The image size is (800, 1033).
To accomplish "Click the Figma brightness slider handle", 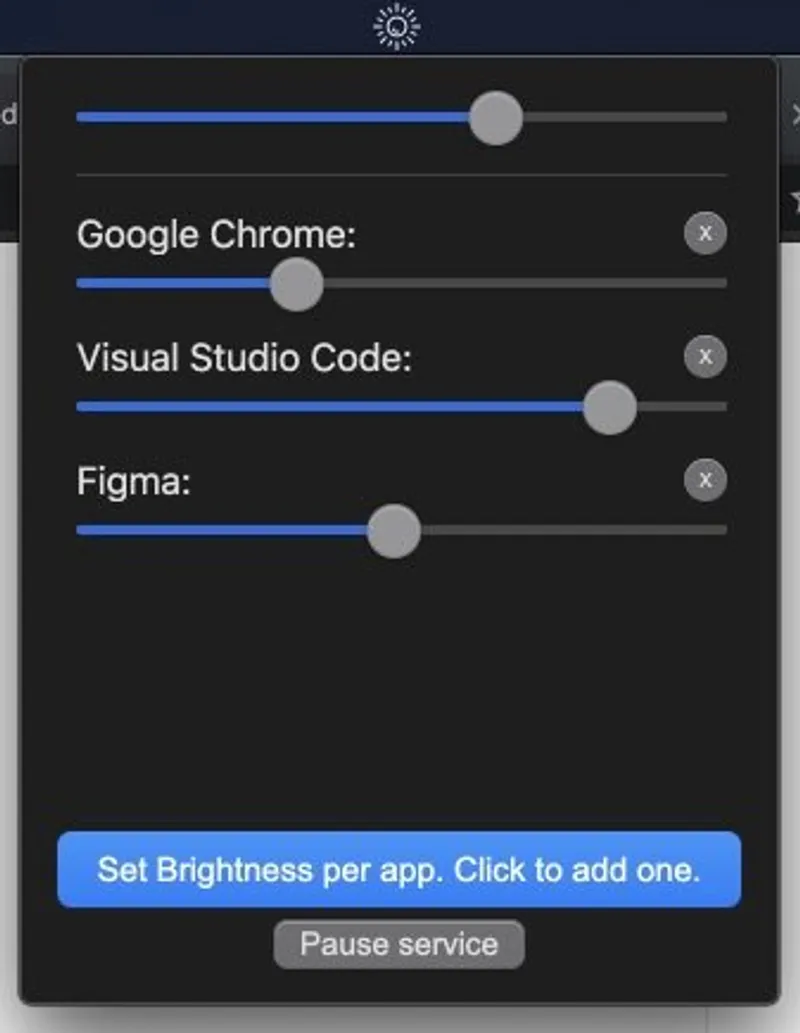I will tap(394, 531).
